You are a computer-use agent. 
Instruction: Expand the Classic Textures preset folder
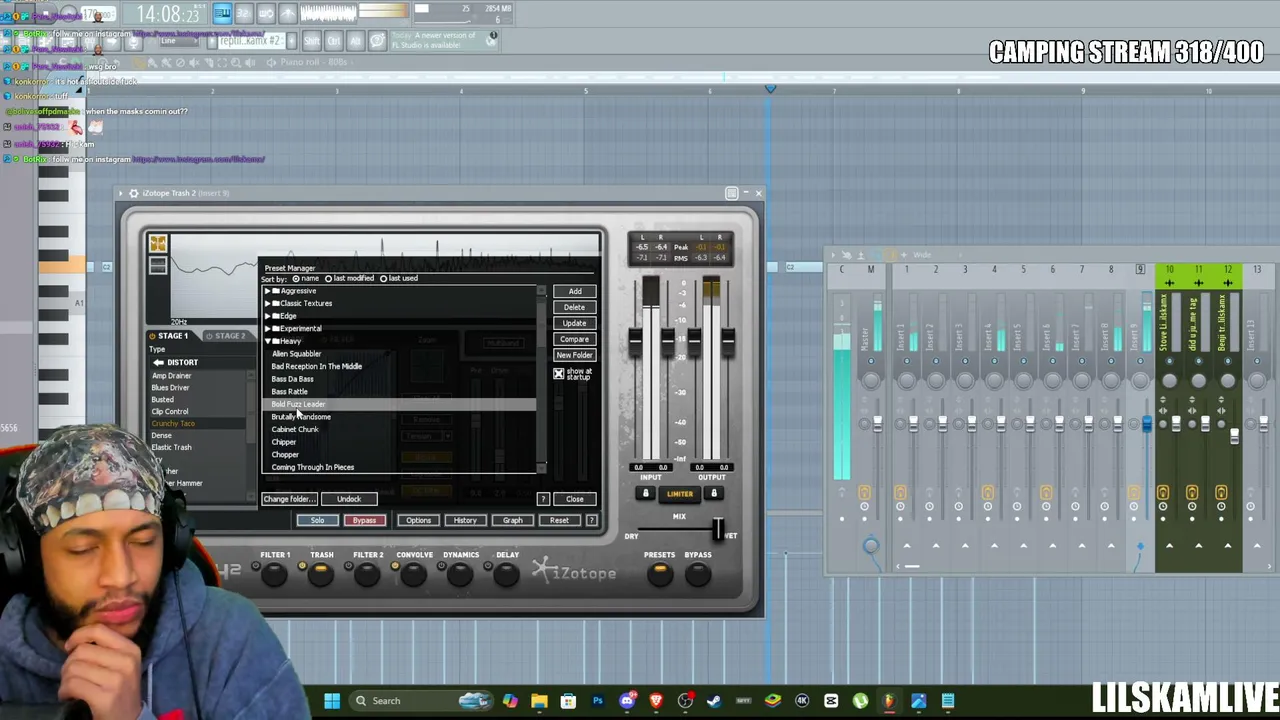(x=268, y=303)
